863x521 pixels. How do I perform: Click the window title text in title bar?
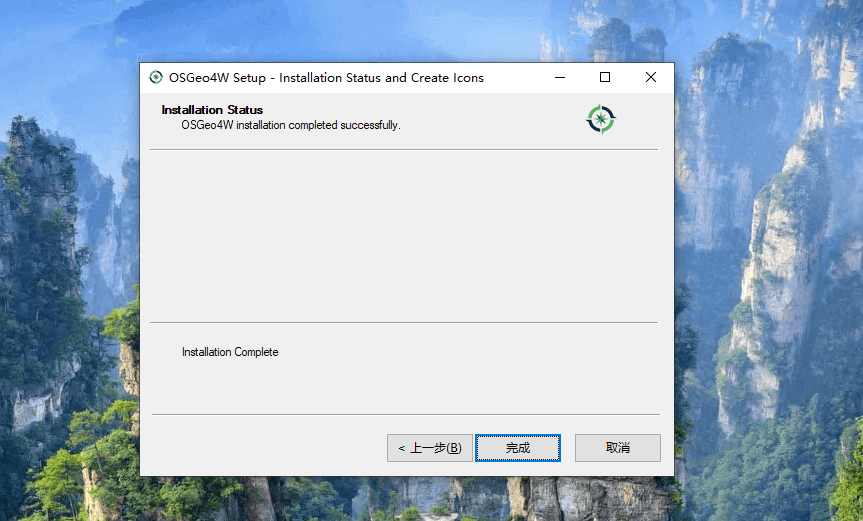click(x=326, y=78)
